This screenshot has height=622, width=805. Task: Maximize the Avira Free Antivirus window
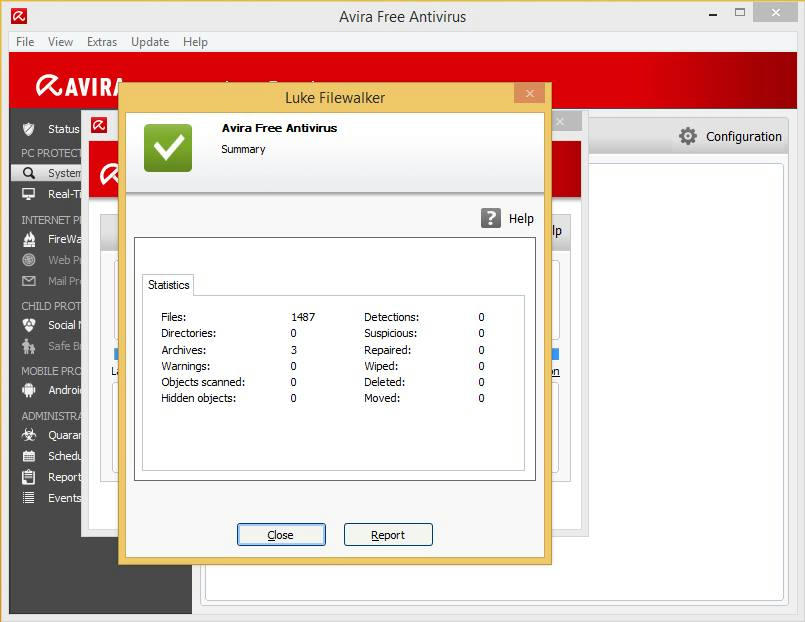click(x=740, y=13)
